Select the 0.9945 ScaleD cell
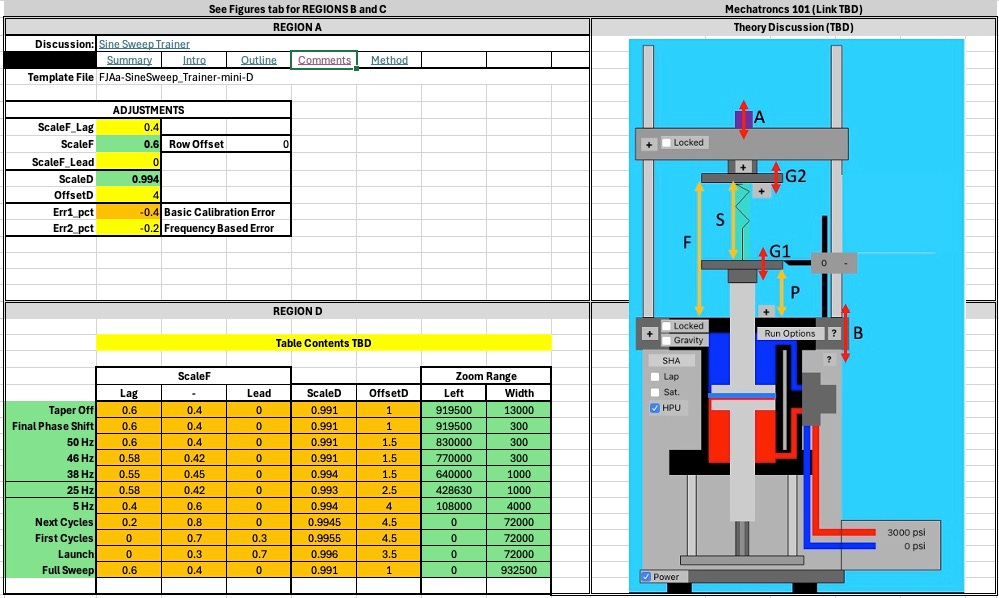Image resolution: width=999 pixels, height=598 pixels. tap(324, 522)
